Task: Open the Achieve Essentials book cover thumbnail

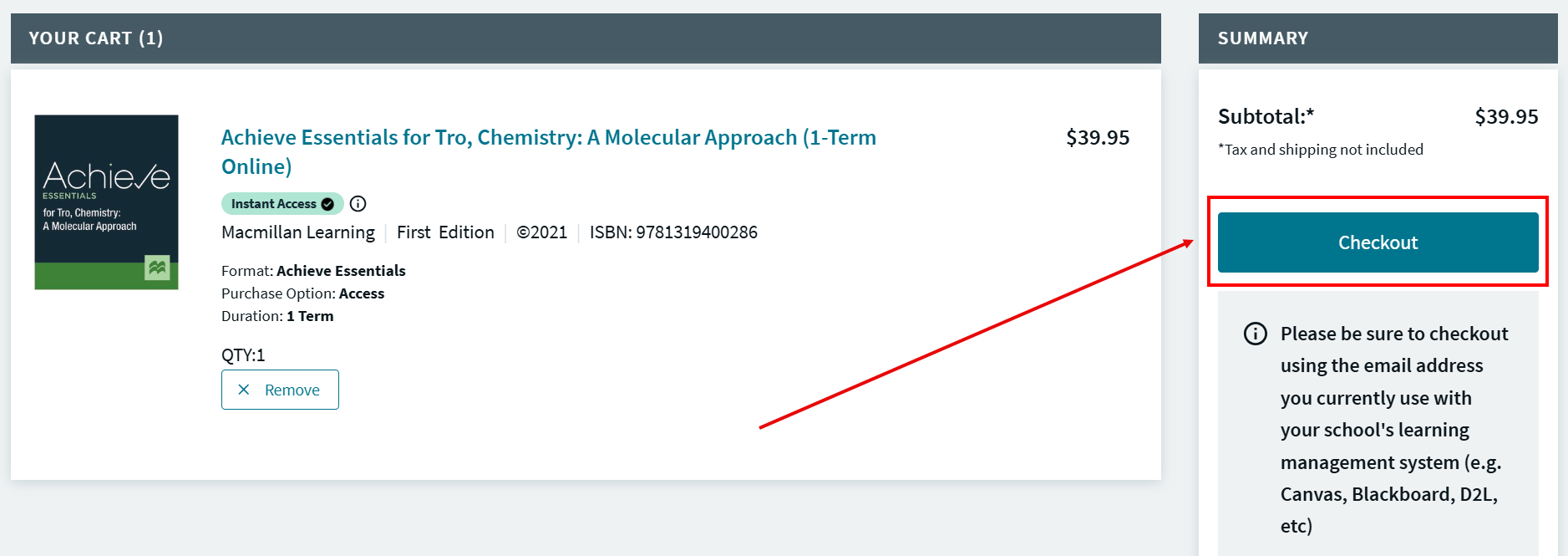Action: (x=106, y=202)
